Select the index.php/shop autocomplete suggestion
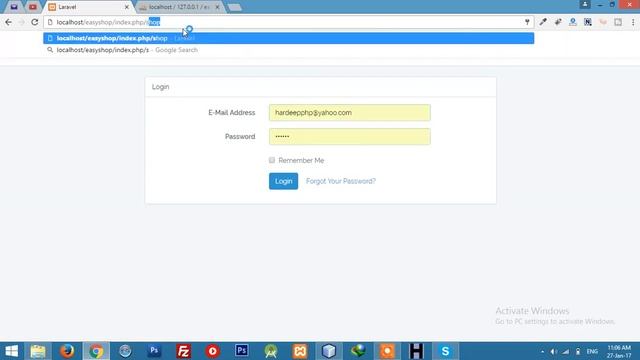Image resolution: width=640 pixels, height=360 pixels. 289,38
